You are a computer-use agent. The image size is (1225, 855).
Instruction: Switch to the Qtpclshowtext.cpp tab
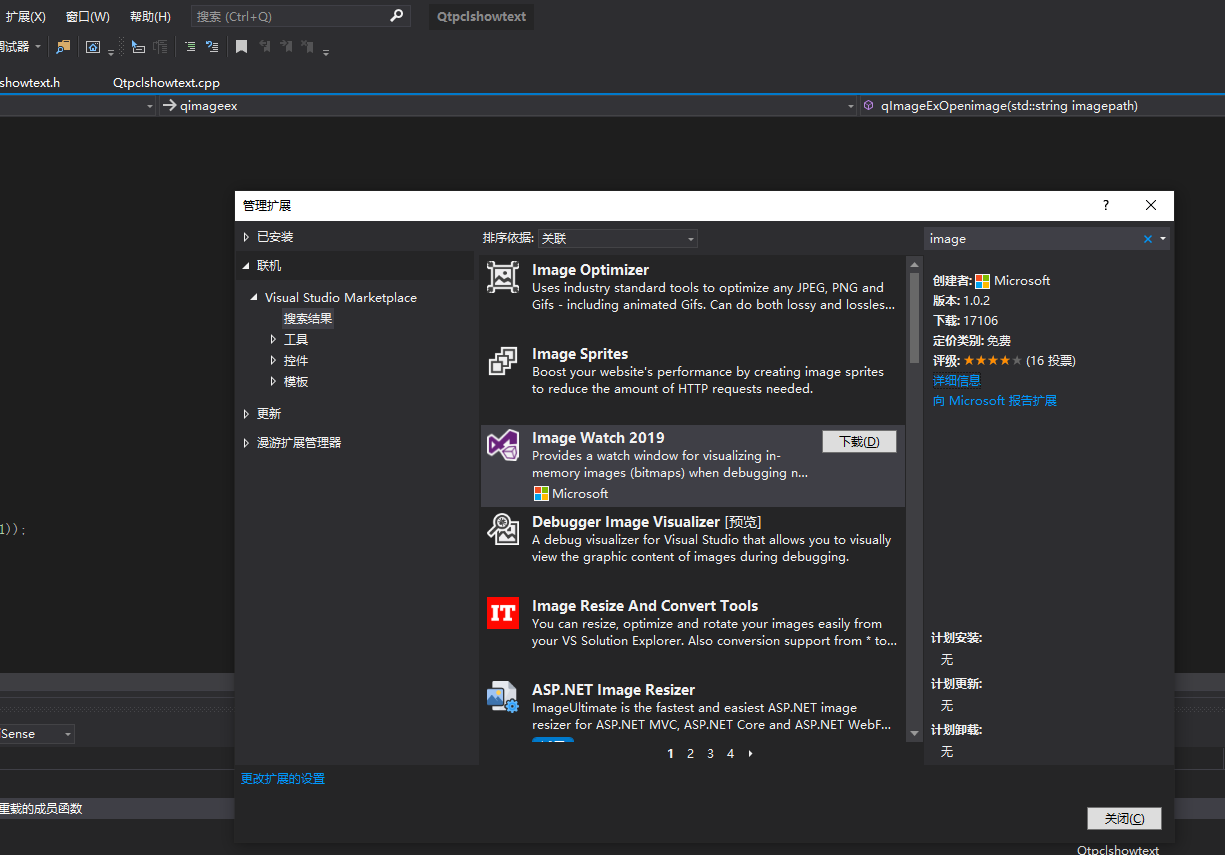click(166, 82)
